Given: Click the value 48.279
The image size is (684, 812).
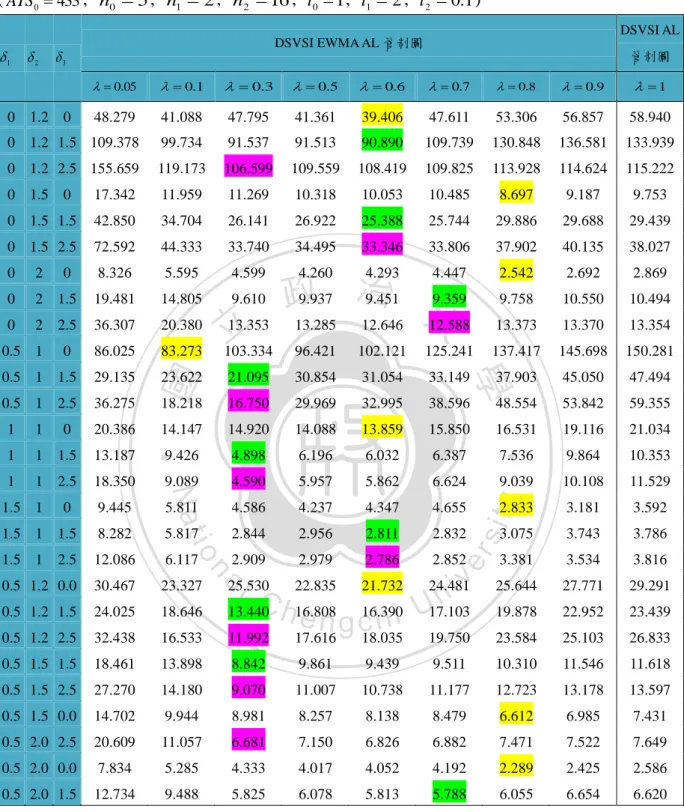Looking at the screenshot, I should click(114, 117).
